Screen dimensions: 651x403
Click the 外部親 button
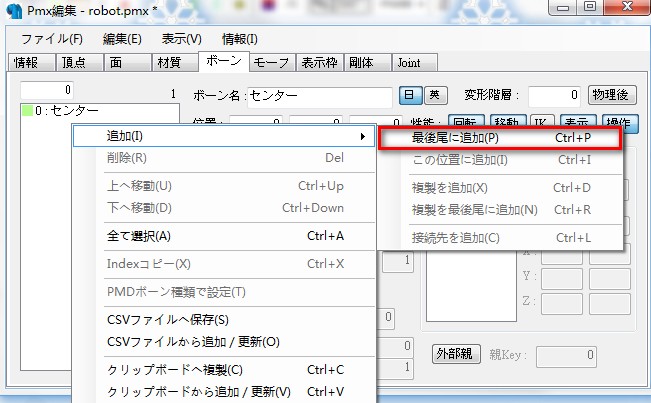(x=456, y=354)
